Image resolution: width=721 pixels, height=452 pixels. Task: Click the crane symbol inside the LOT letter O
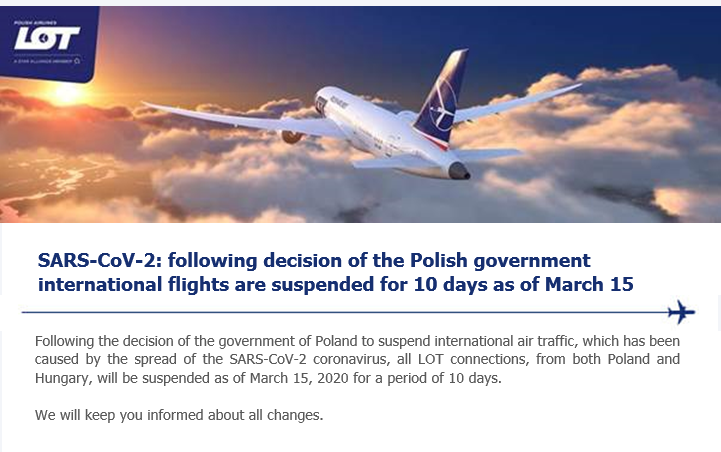(42, 40)
